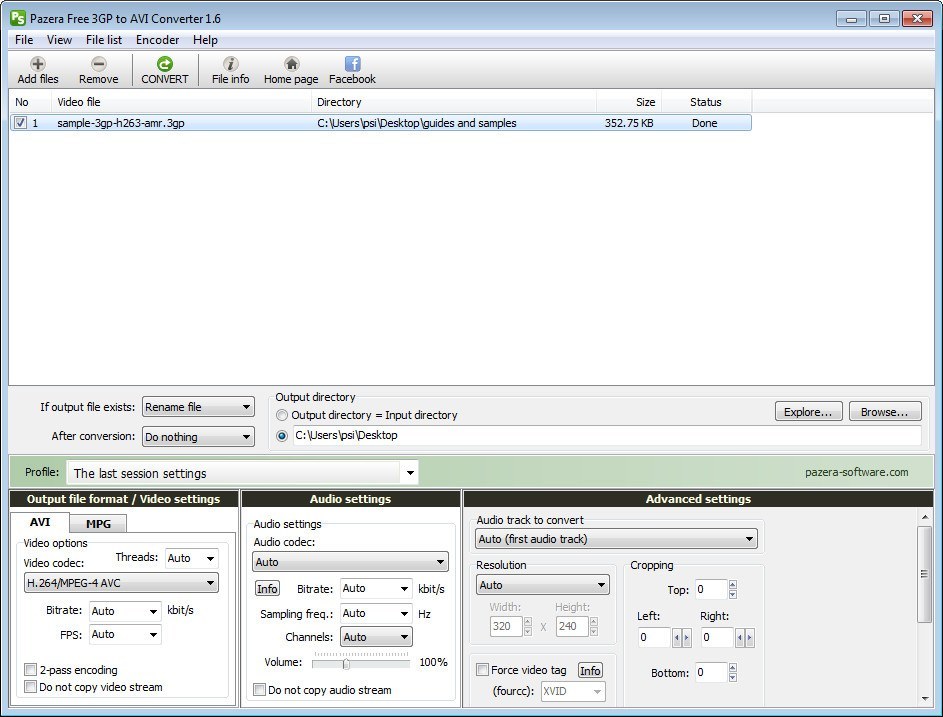This screenshot has height=717, width=943.
Task: Adjust the audio Volume slider
Action: pos(344,661)
